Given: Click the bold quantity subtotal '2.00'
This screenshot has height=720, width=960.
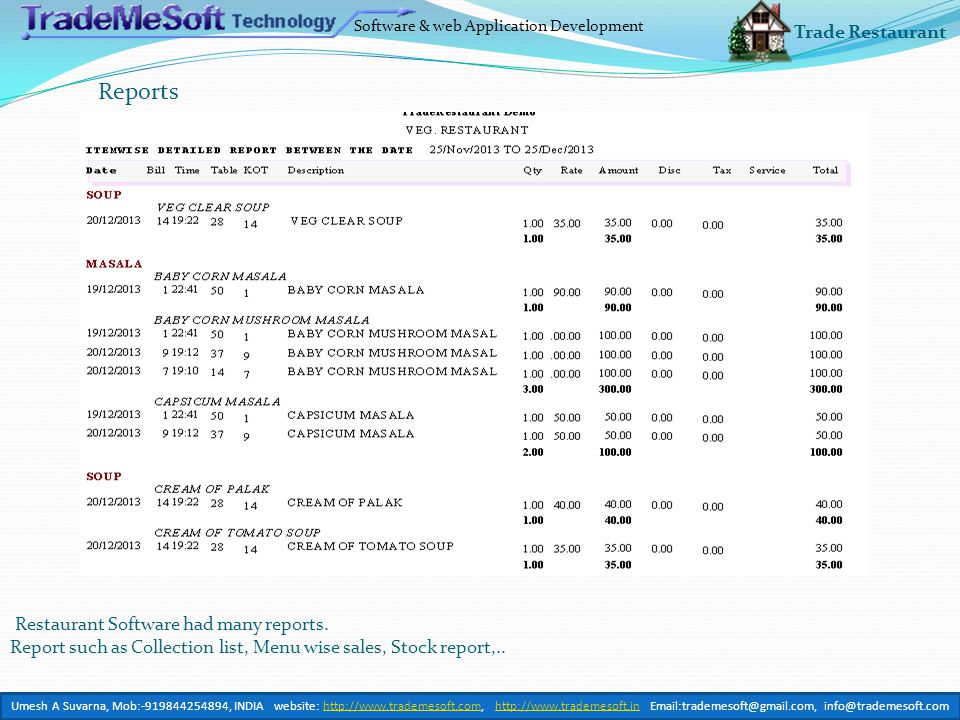Looking at the screenshot, I should click(533, 452).
